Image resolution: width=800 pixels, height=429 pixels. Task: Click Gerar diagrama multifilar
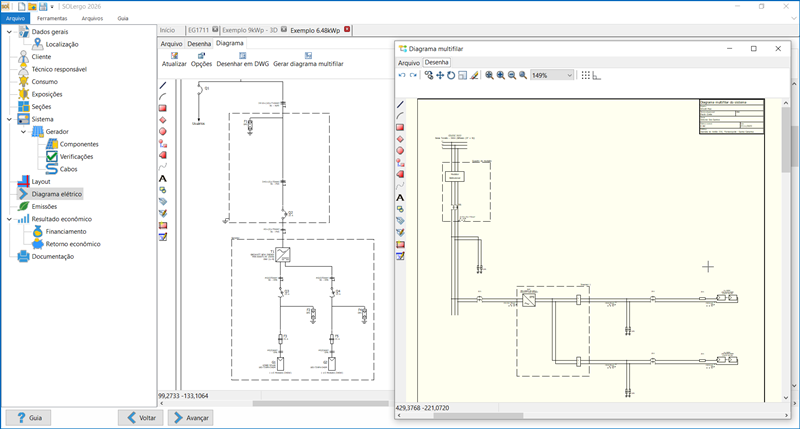pos(308,55)
